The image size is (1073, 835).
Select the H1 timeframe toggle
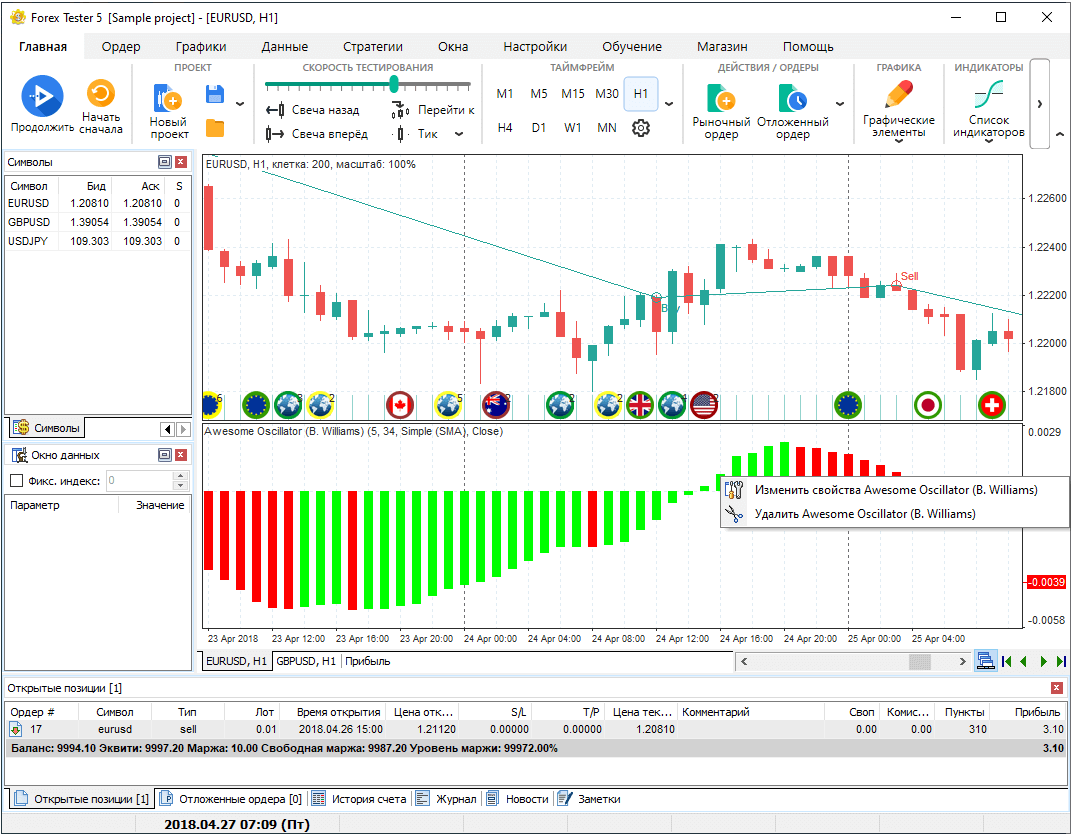(641, 94)
